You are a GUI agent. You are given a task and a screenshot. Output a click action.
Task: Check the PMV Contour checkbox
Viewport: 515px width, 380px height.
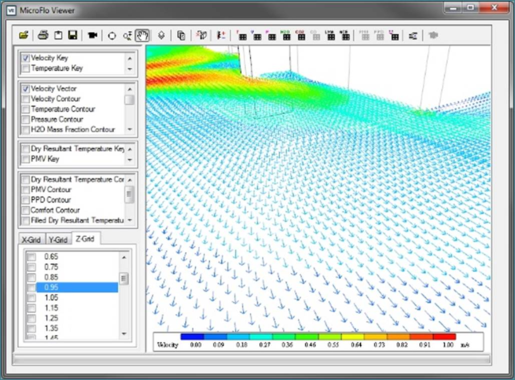[x=26, y=190]
